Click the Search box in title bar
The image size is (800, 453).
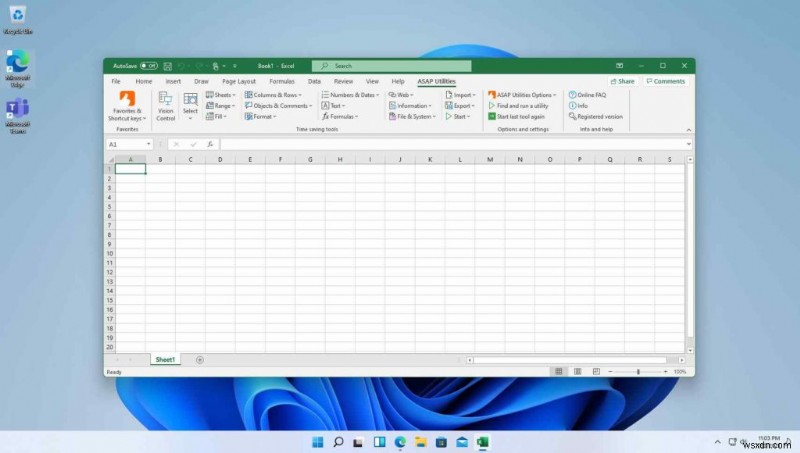(392, 66)
